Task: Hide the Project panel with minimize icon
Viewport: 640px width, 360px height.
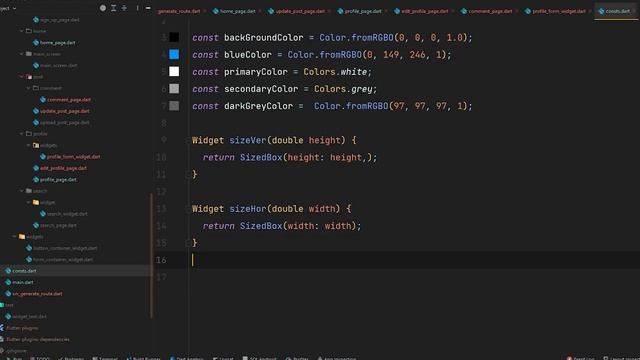Action: tap(148, 8)
